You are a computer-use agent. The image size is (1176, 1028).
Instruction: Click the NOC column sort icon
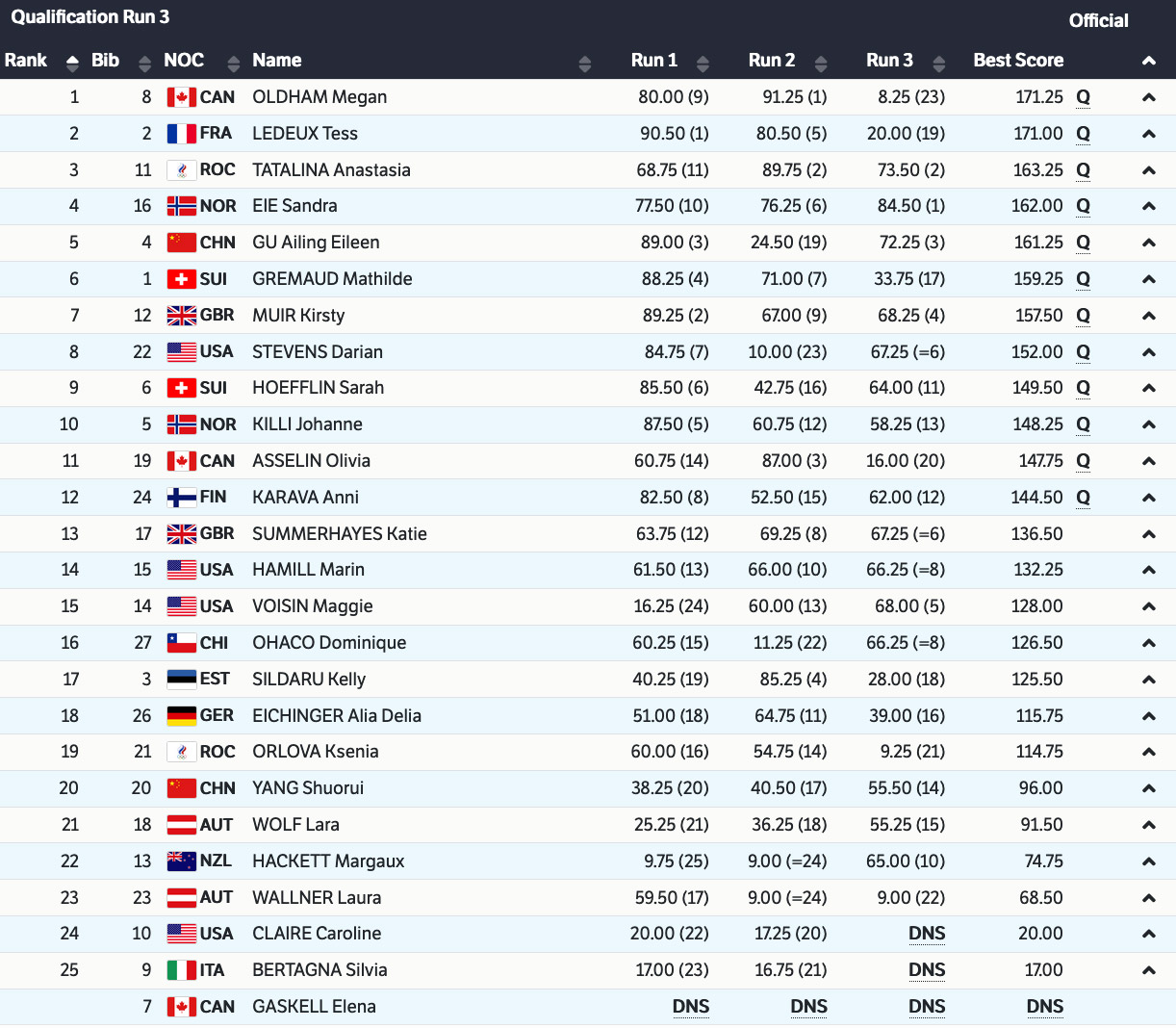[x=233, y=64]
